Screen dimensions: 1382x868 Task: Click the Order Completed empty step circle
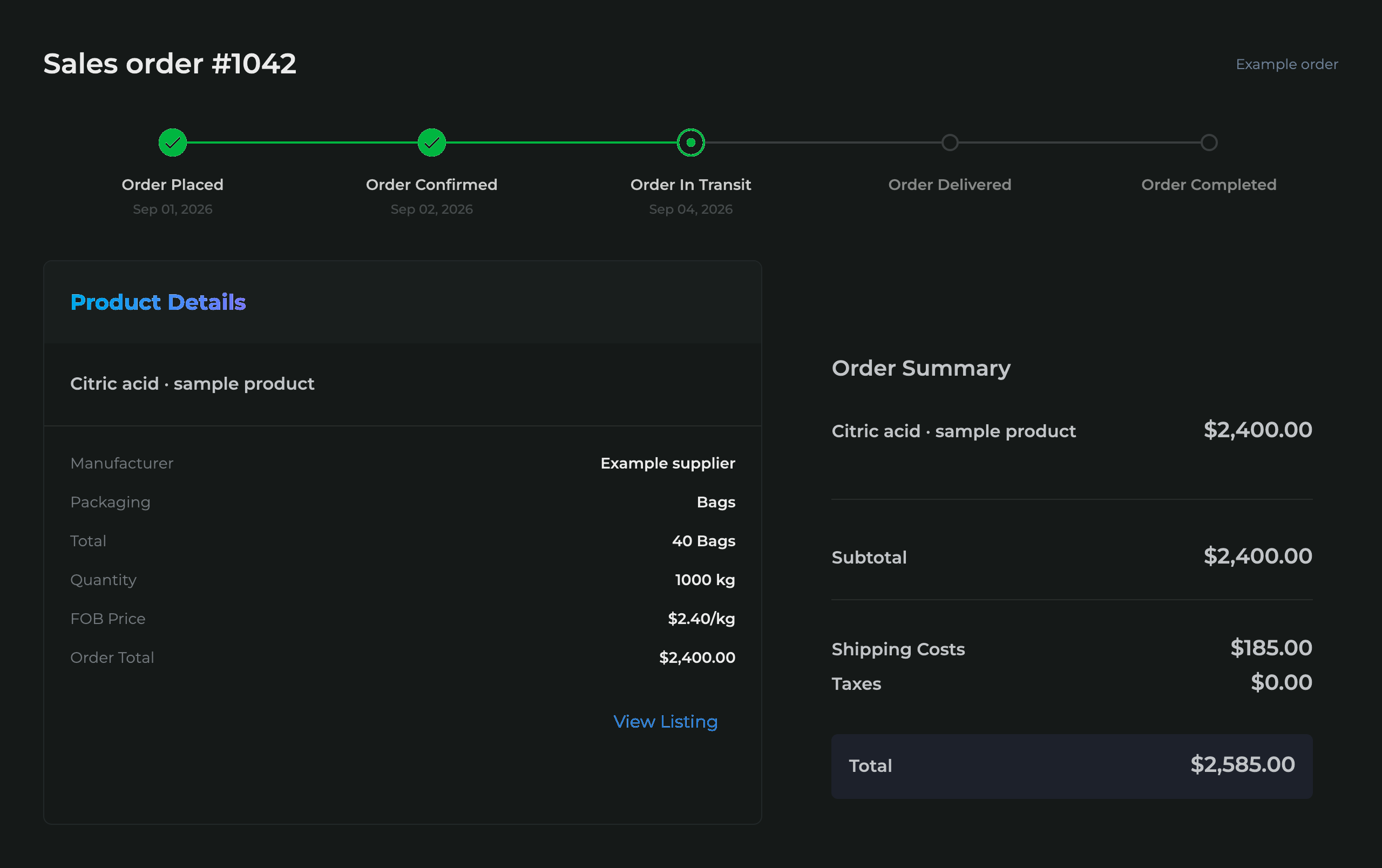click(1209, 143)
